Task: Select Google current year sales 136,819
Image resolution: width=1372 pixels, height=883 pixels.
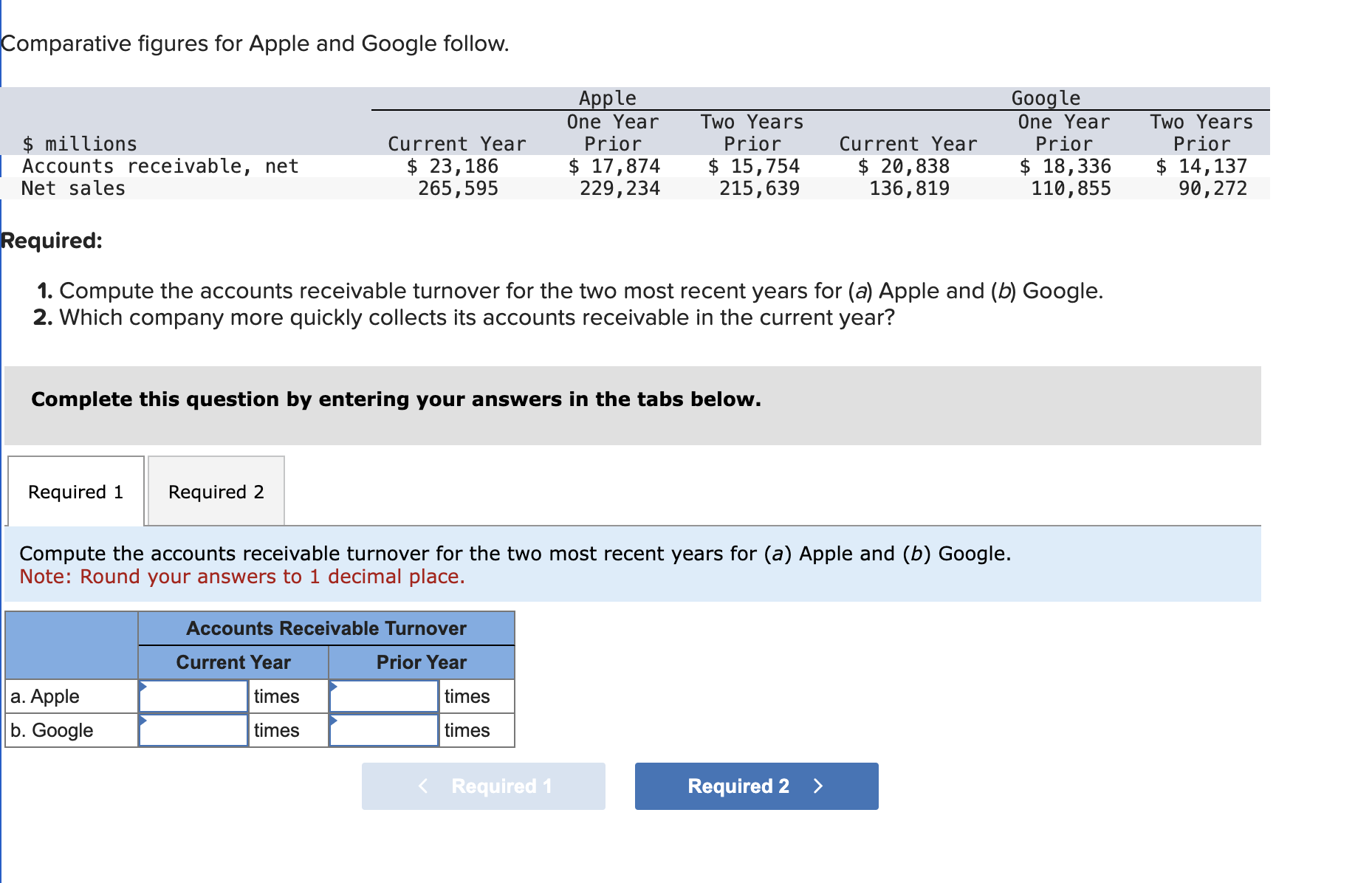Action: 910,188
